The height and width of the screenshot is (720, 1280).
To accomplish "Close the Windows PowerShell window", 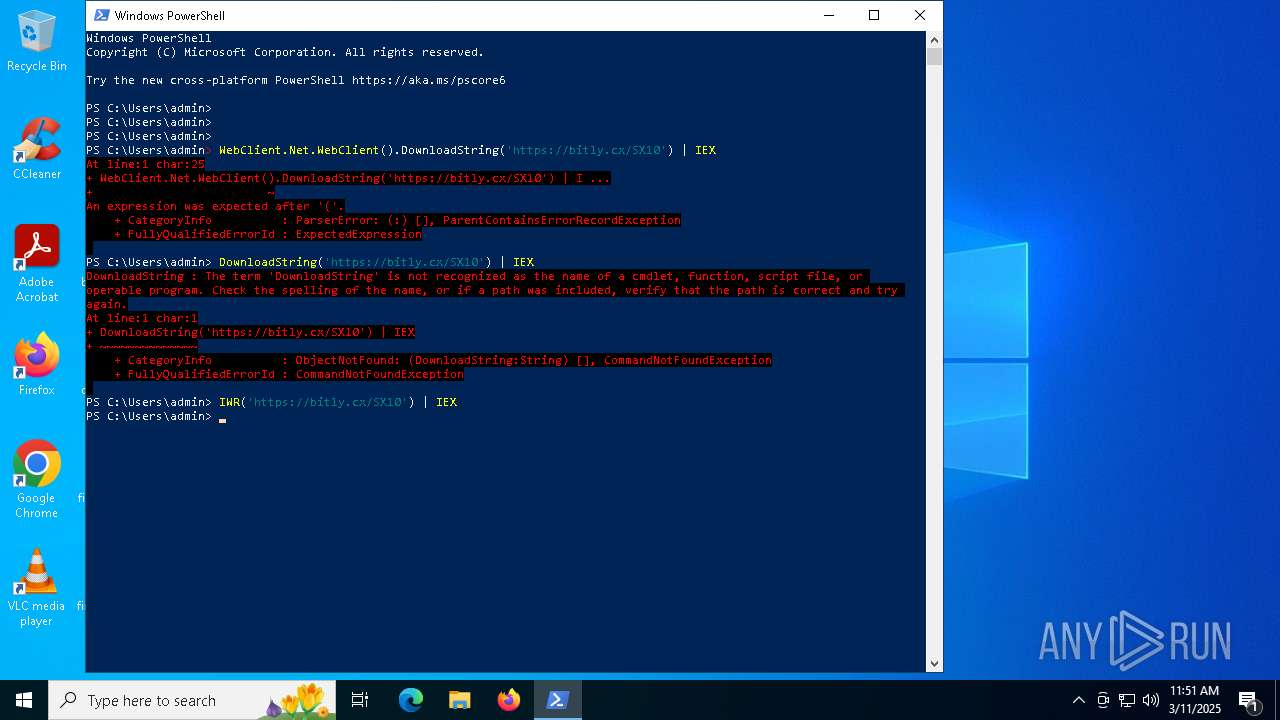I will pos(920,15).
